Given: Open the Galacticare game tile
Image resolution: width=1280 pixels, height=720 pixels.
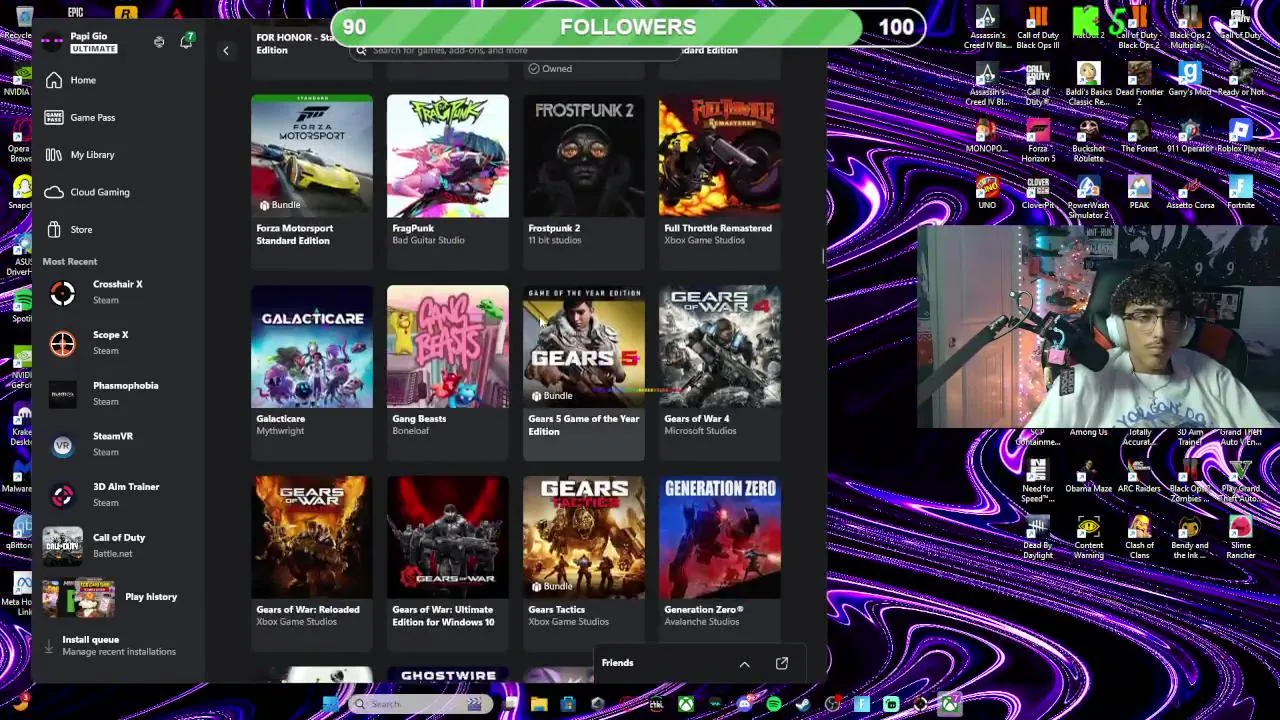Looking at the screenshot, I should (x=312, y=372).
